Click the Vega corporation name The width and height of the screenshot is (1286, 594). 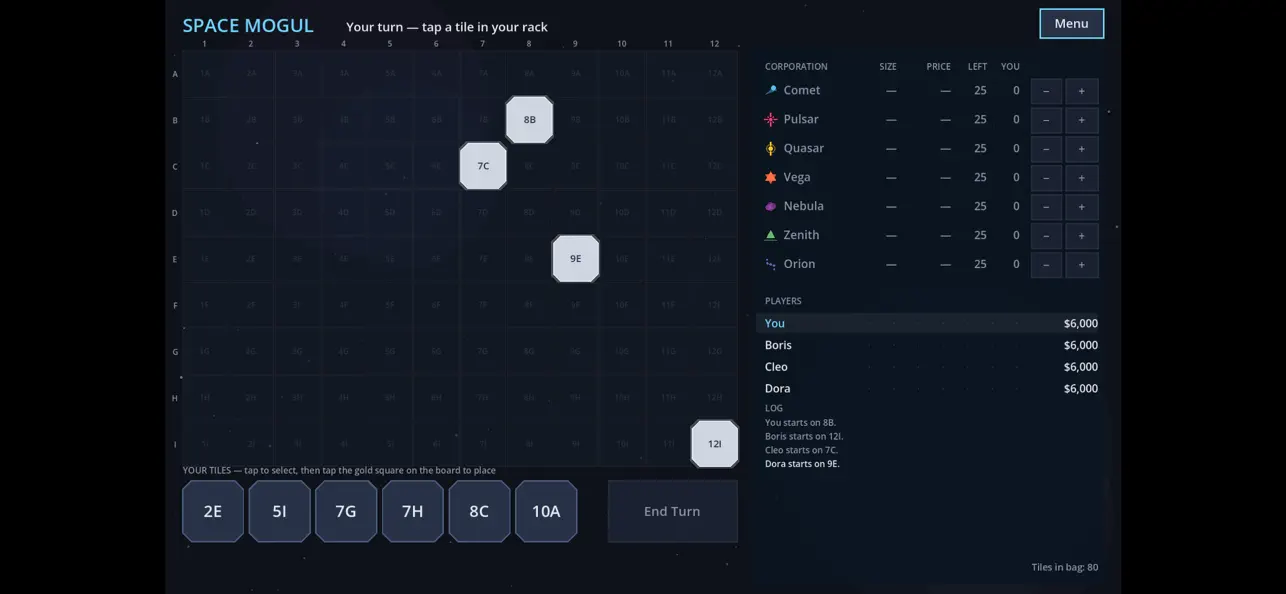797,177
